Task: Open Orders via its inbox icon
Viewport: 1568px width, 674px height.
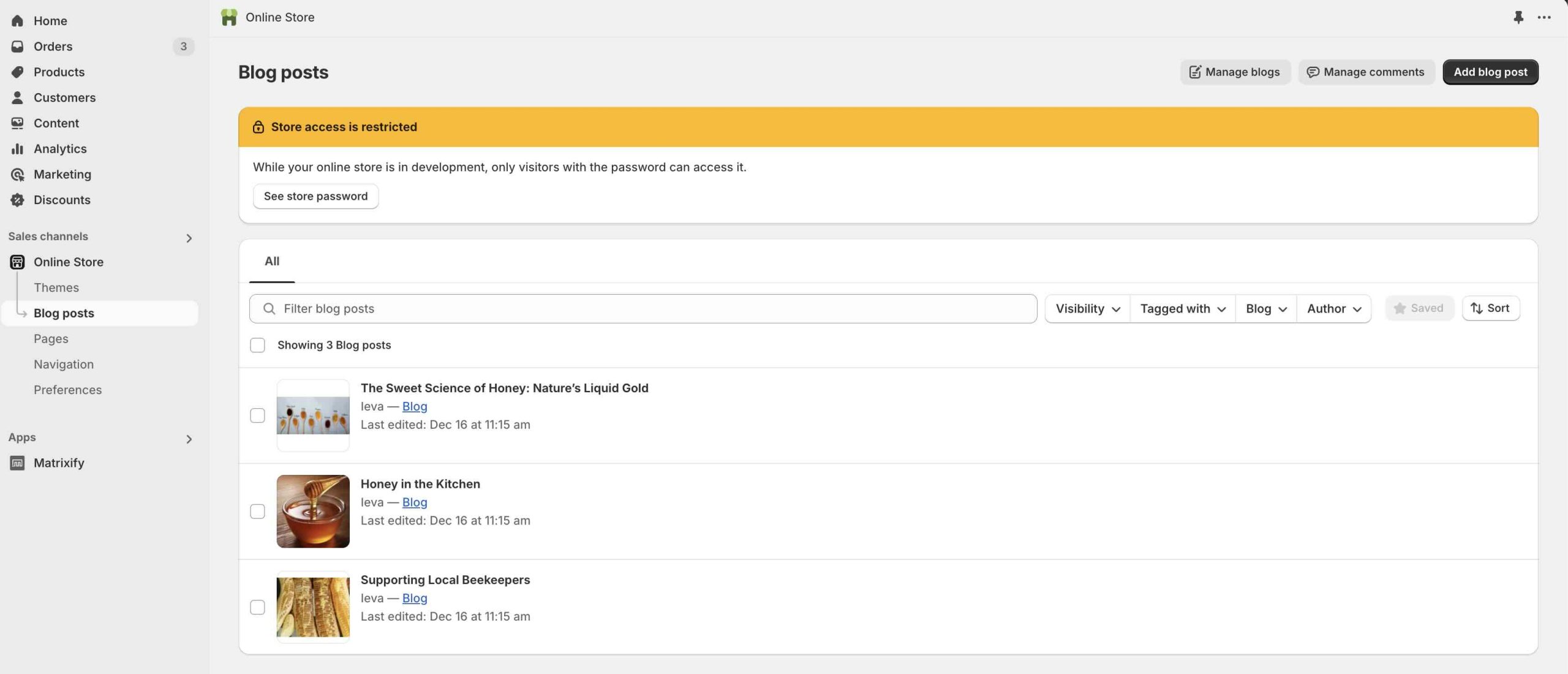Action: 17,47
